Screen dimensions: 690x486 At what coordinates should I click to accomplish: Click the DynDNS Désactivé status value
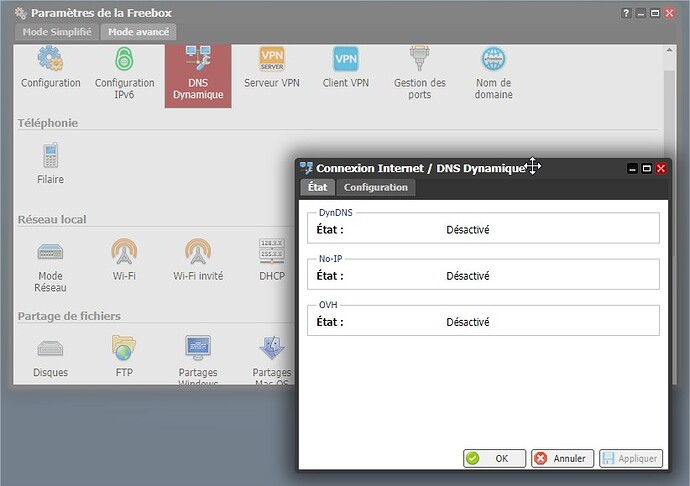click(468, 230)
